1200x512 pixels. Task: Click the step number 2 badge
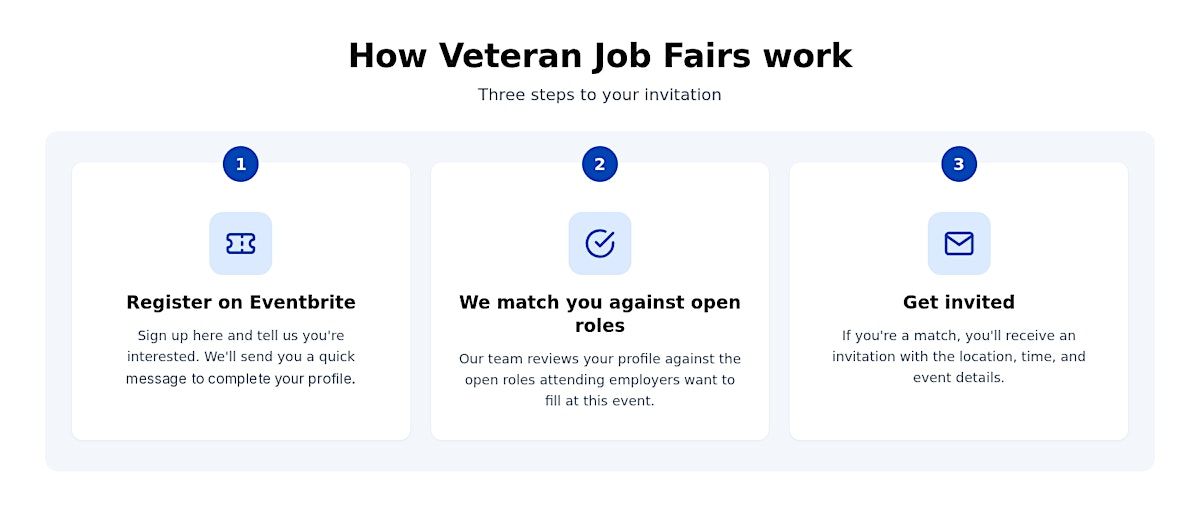tap(600, 164)
